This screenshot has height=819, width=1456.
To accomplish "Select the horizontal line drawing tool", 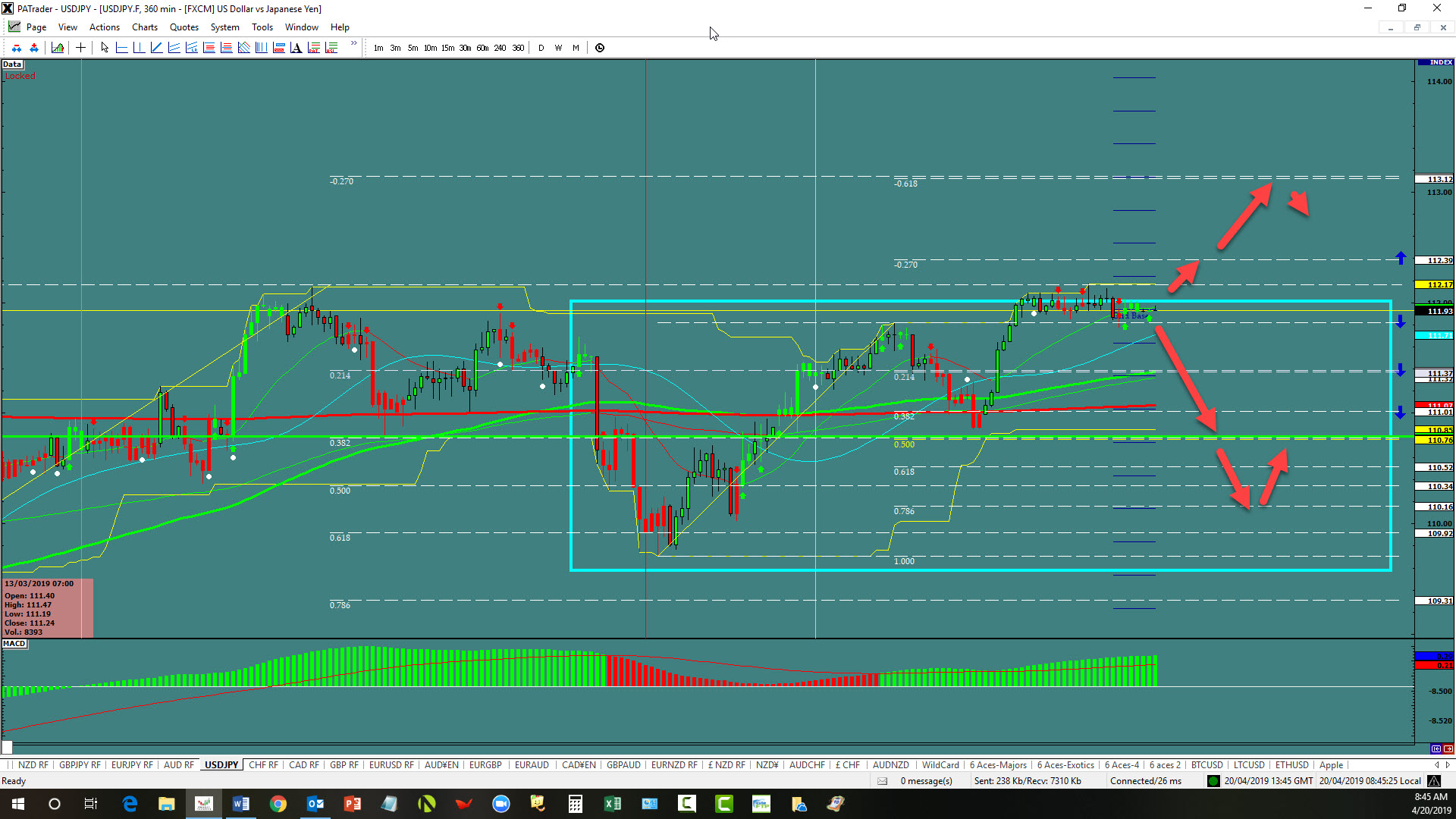I will click(x=121, y=48).
